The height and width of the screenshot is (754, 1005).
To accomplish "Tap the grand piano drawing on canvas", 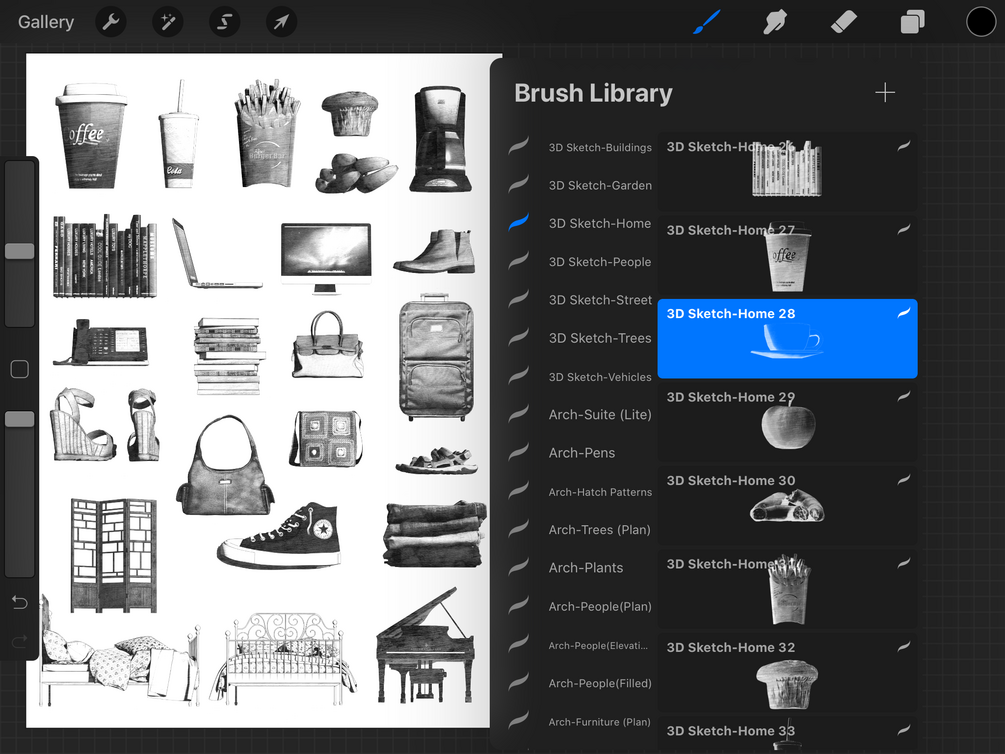I will [426, 645].
